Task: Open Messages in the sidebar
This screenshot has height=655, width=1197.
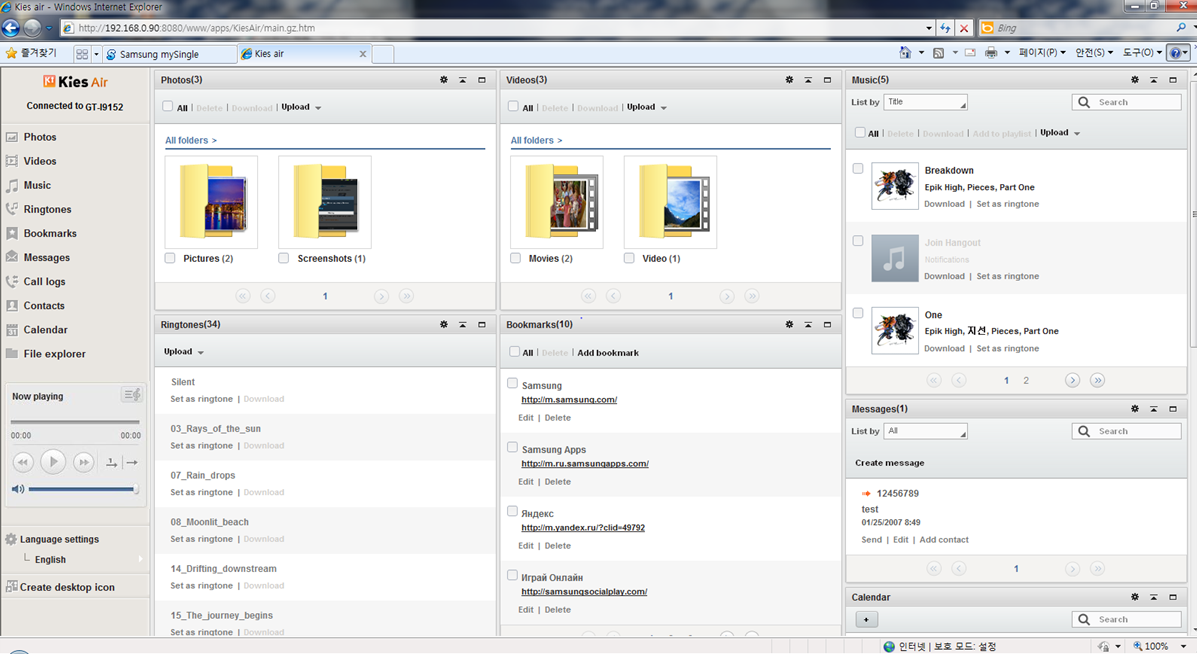Action: point(47,258)
